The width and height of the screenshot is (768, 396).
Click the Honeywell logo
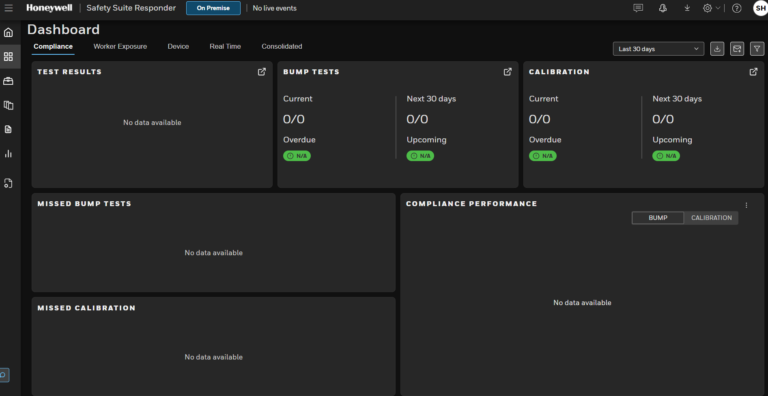pyautogui.click(x=49, y=8)
